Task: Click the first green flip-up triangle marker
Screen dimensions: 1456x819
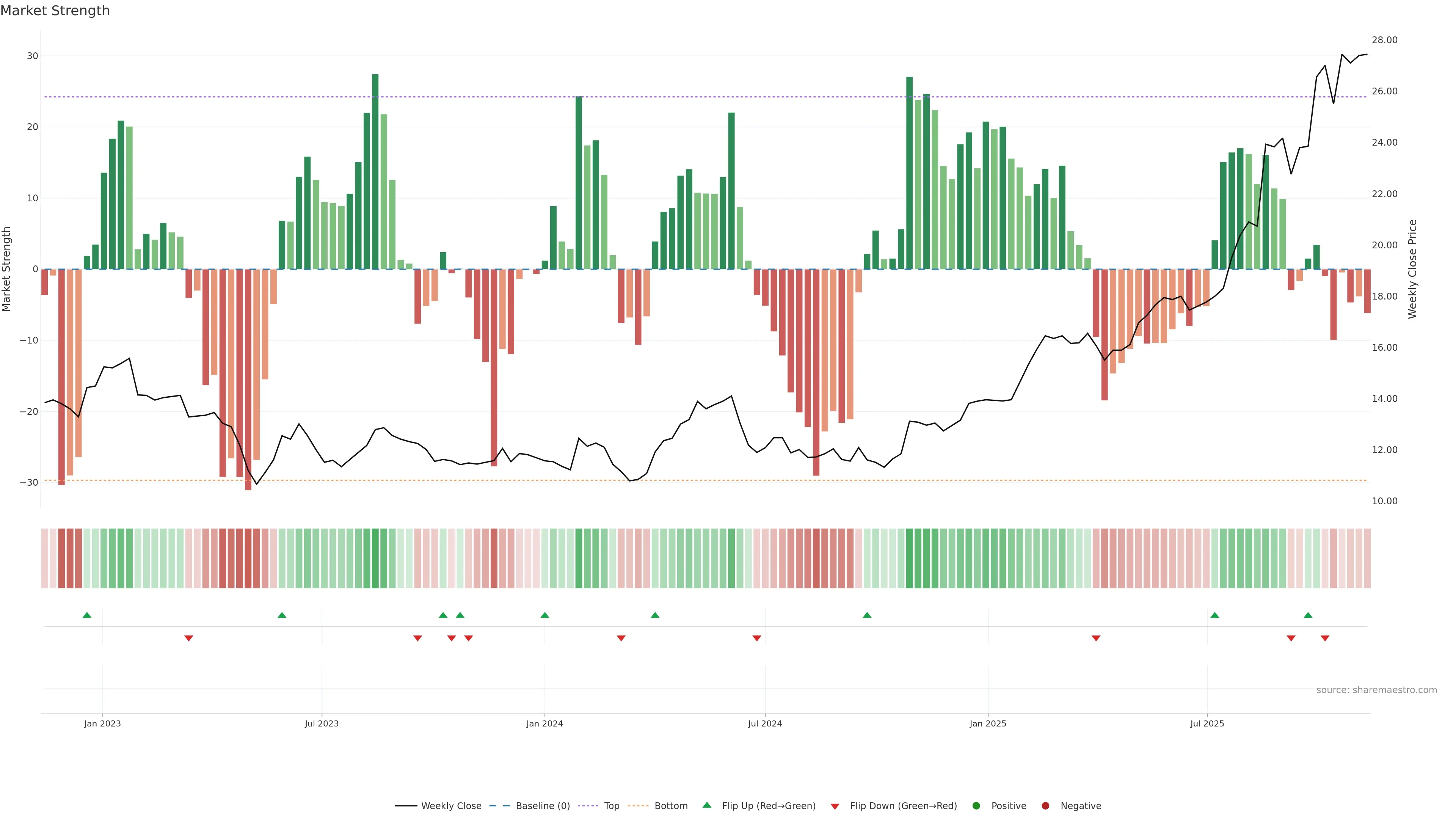Action: 86,615
